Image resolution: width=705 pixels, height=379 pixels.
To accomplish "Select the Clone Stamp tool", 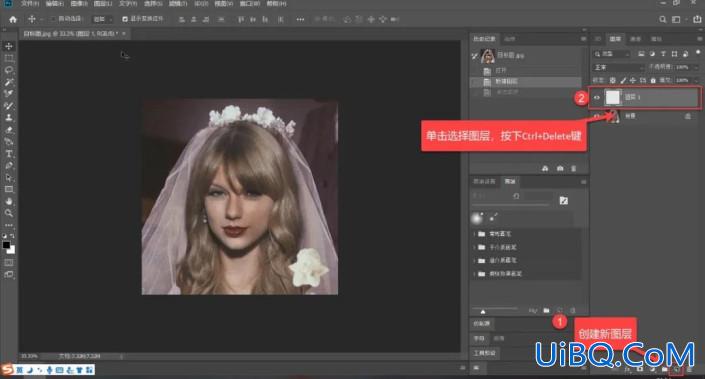I will pos(9,118).
